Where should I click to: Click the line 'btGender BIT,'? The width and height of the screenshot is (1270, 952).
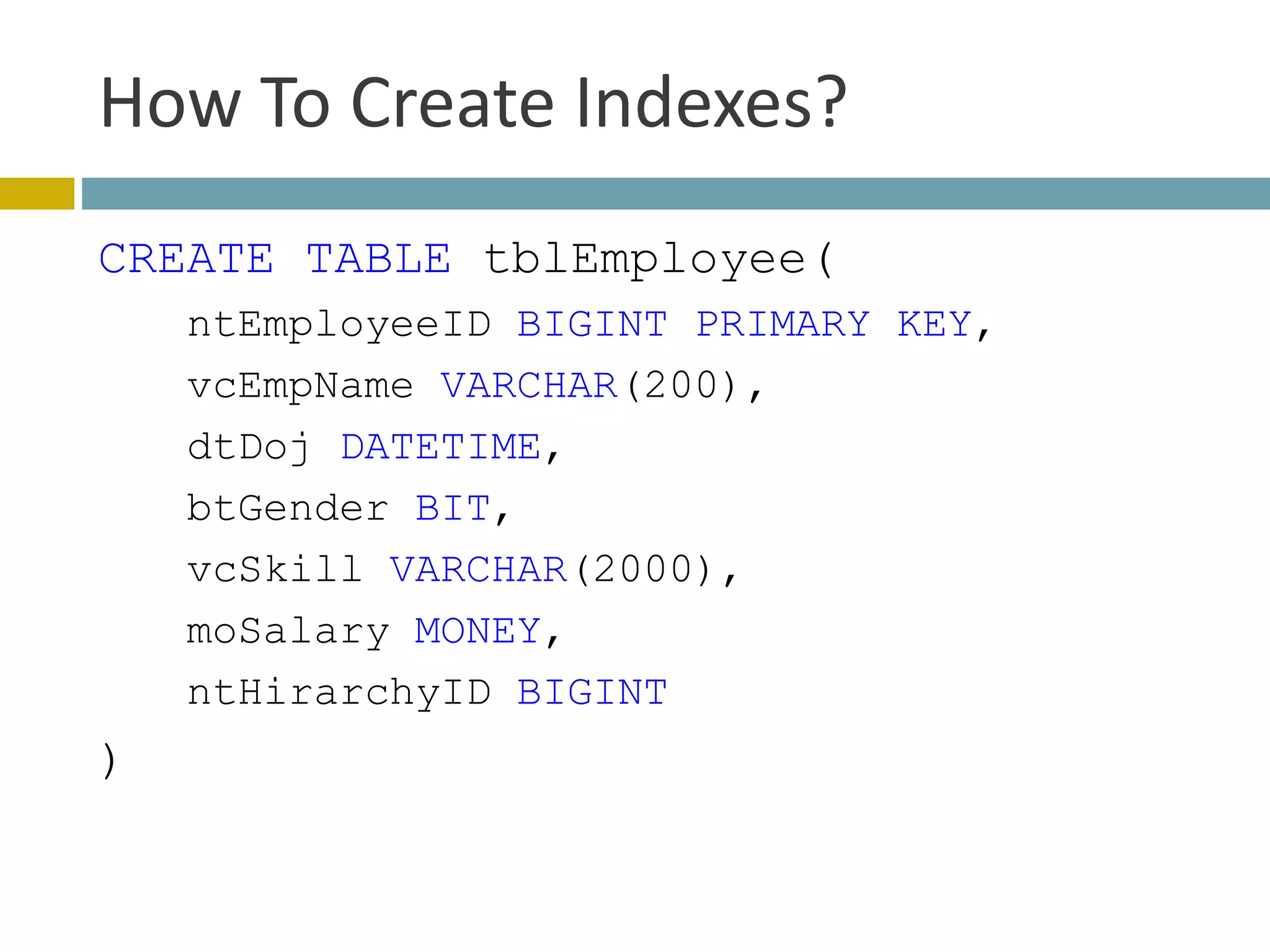click(x=348, y=508)
